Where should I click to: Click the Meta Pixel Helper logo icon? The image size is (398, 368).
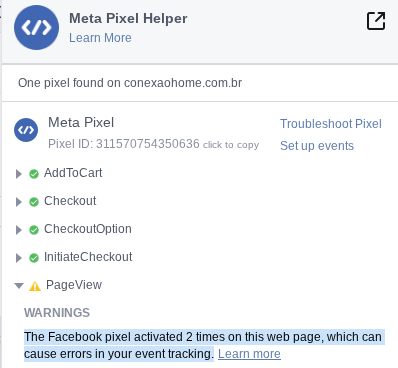pos(36,27)
